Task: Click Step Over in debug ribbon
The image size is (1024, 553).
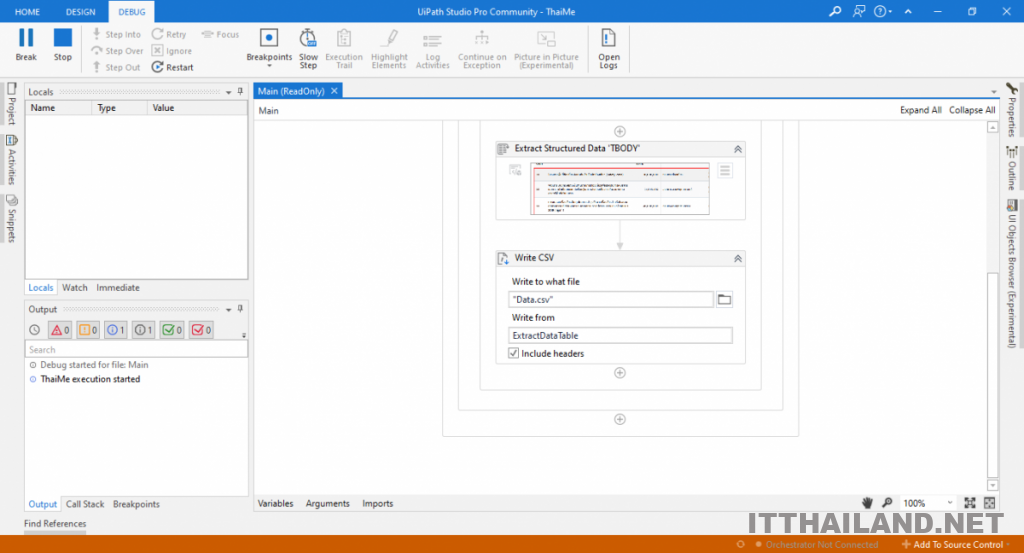Action: [x=117, y=50]
